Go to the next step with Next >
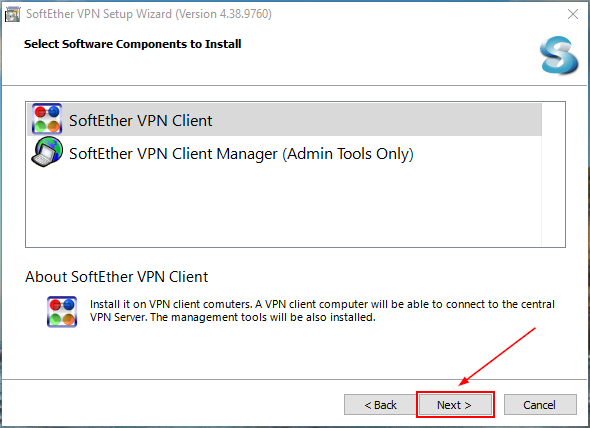 pos(455,405)
